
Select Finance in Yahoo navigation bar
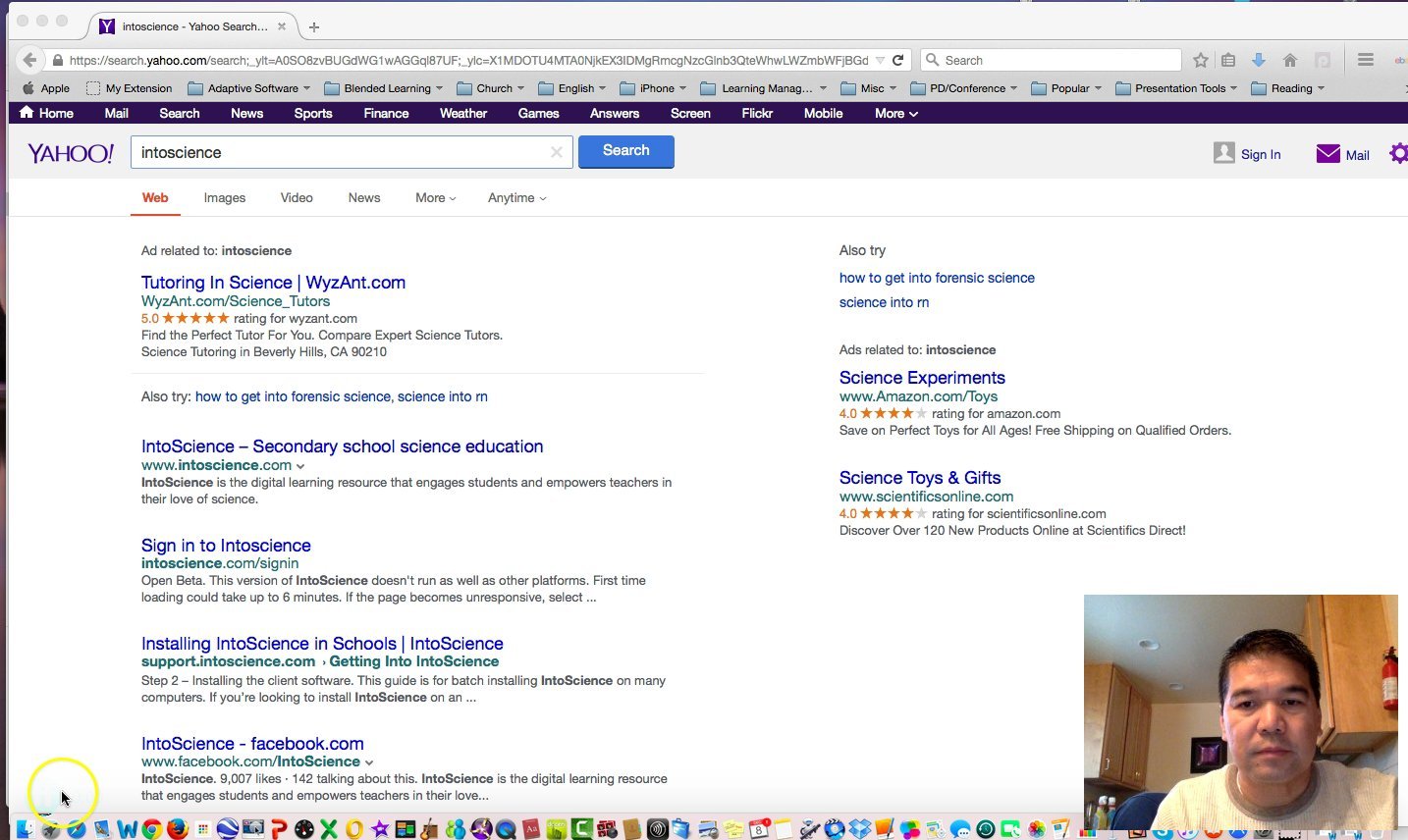tap(386, 113)
